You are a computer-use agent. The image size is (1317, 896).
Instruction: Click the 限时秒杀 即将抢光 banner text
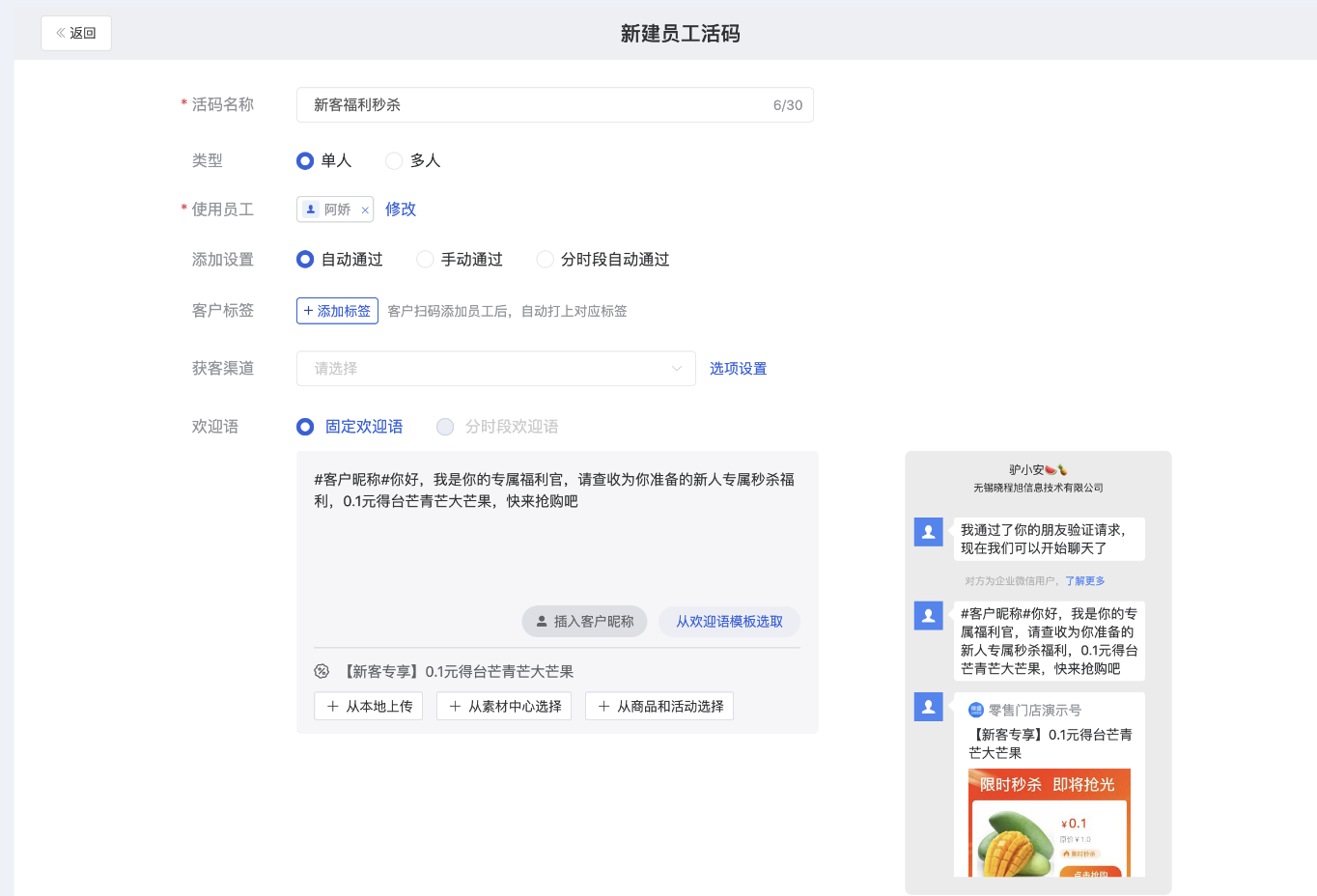pyautogui.click(x=1048, y=784)
